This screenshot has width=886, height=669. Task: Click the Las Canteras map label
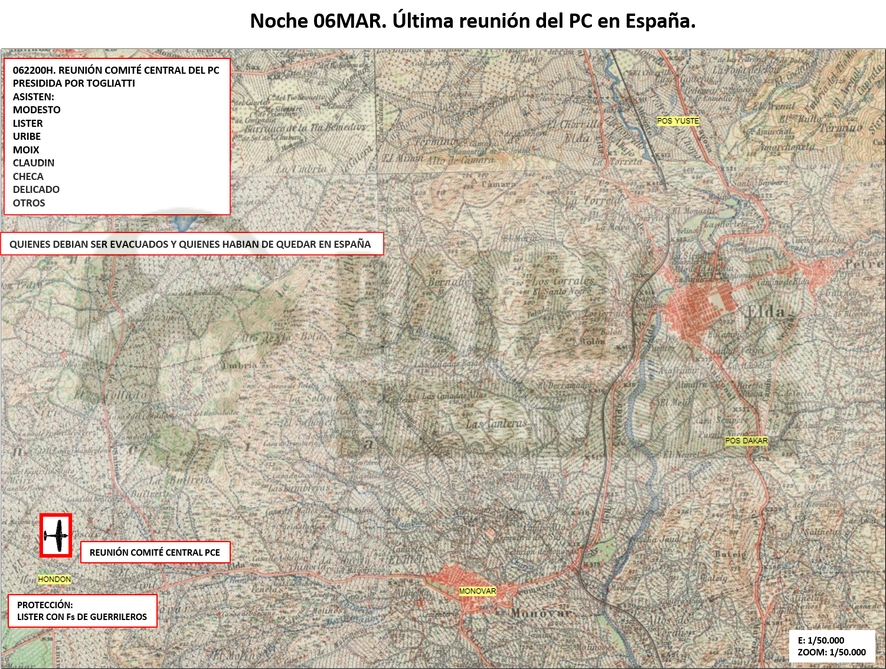(496, 423)
